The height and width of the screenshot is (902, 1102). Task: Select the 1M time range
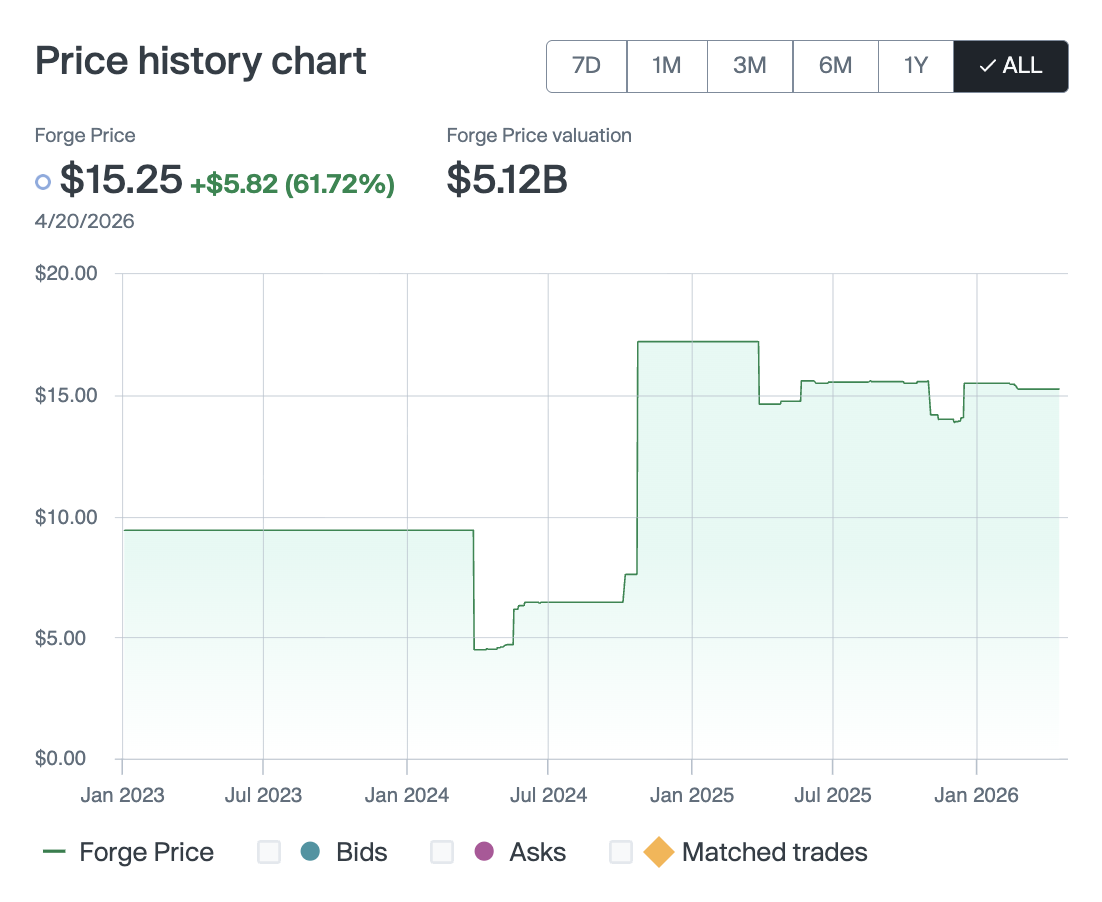(x=666, y=66)
